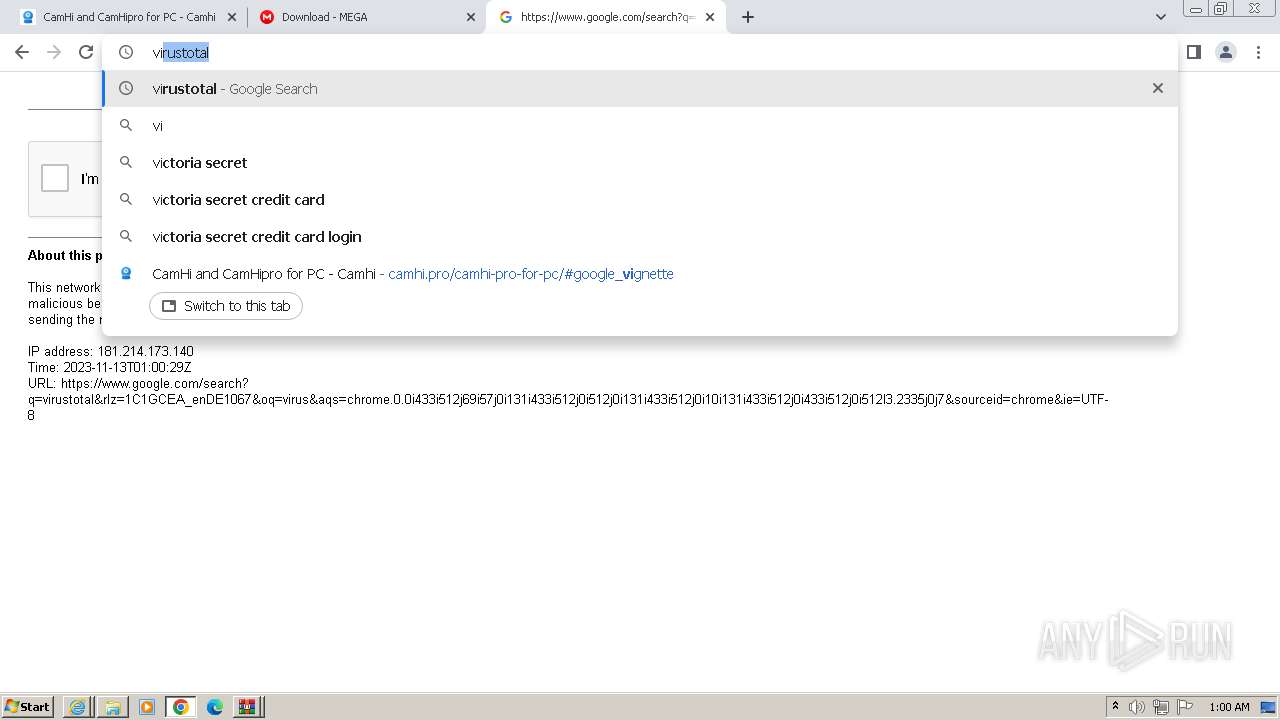Viewport: 1280px width, 720px height.
Task: Open the tab search dropdown chevron
Action: pyautogui.click(x=1160, y=17)
